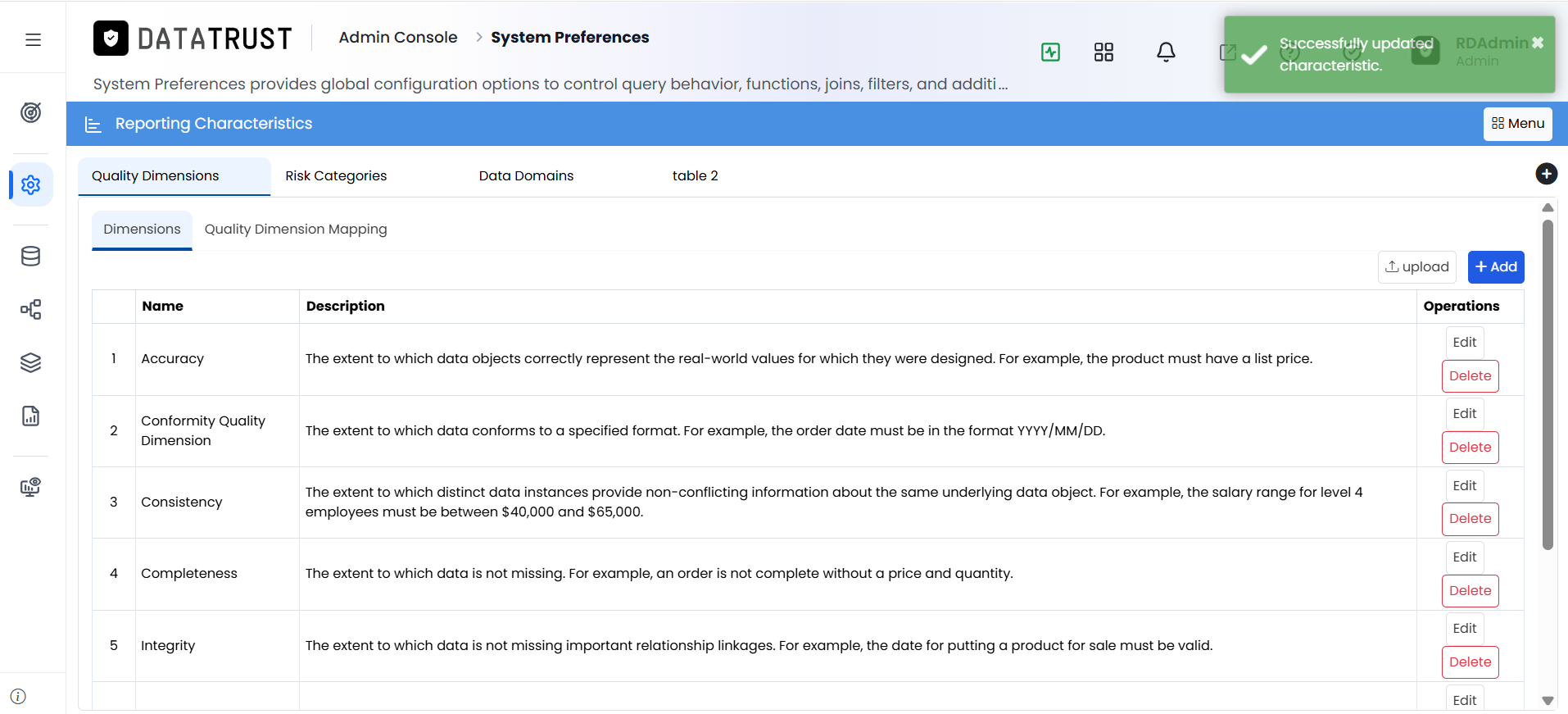Open the activity pulse header icon
Viewport: 1568px width, 714px height.
click(1050, 52)
